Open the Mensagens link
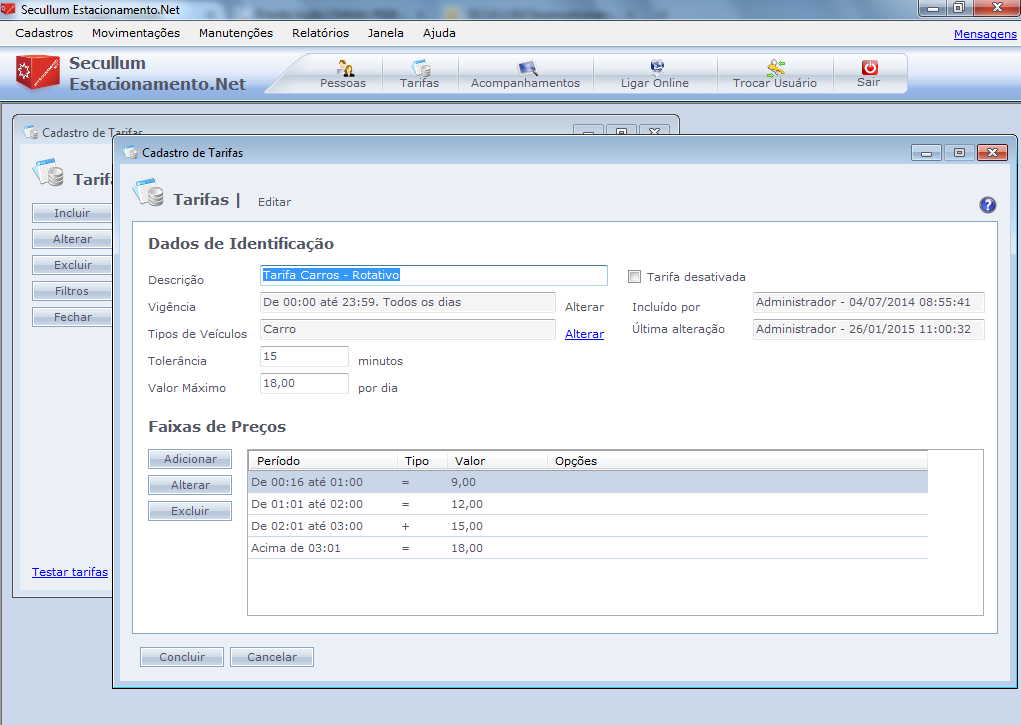1021x725 pixels. click(985, 34)
